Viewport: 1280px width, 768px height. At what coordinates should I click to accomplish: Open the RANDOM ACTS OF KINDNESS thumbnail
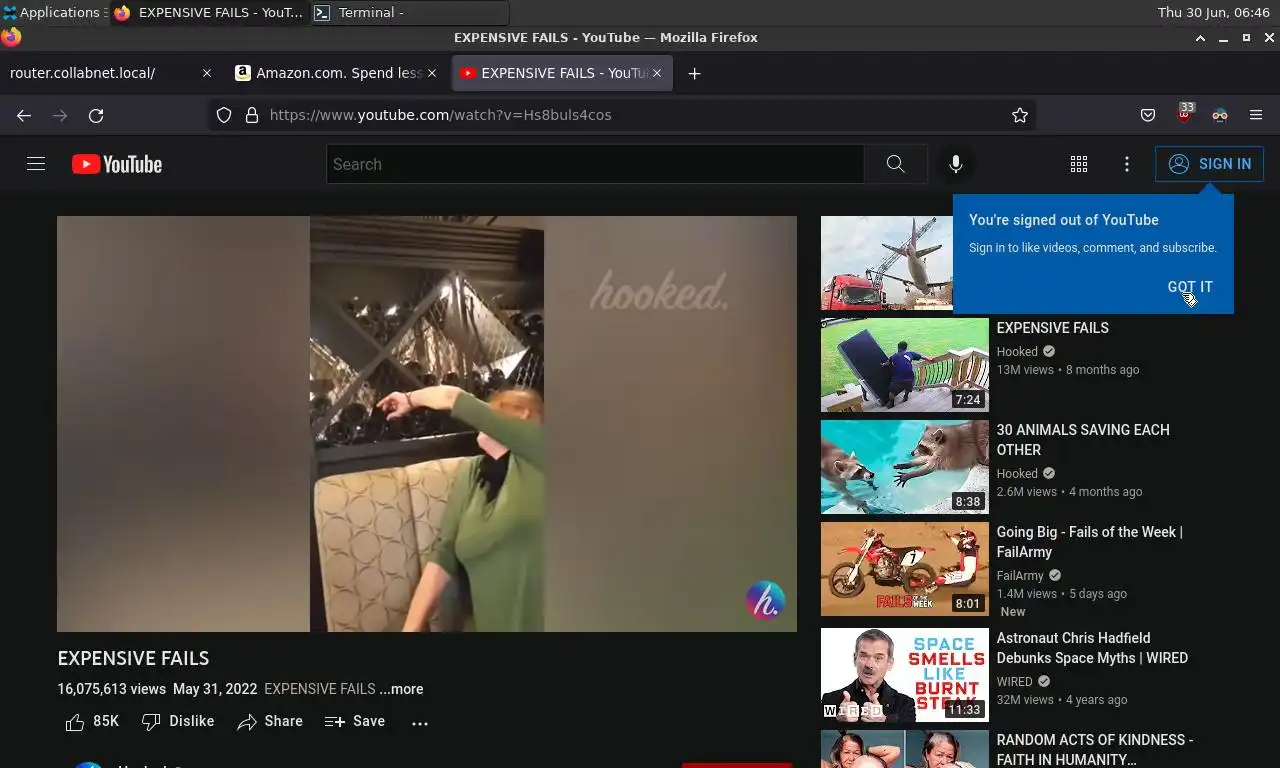905,749
